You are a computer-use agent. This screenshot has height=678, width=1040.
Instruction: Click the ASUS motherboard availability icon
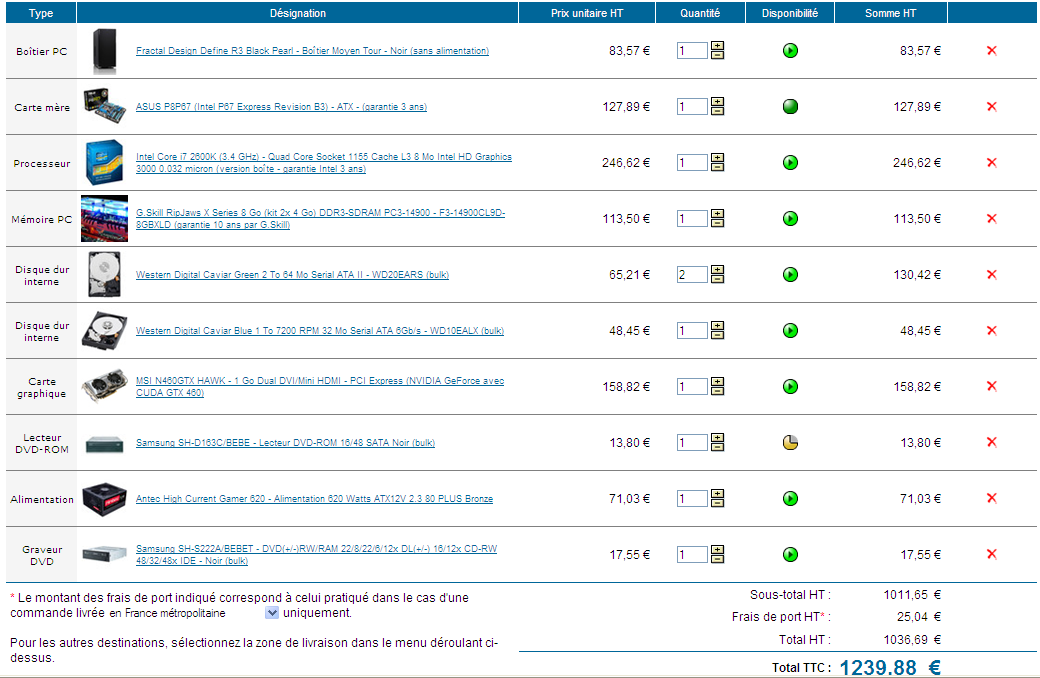coord(790,107)
